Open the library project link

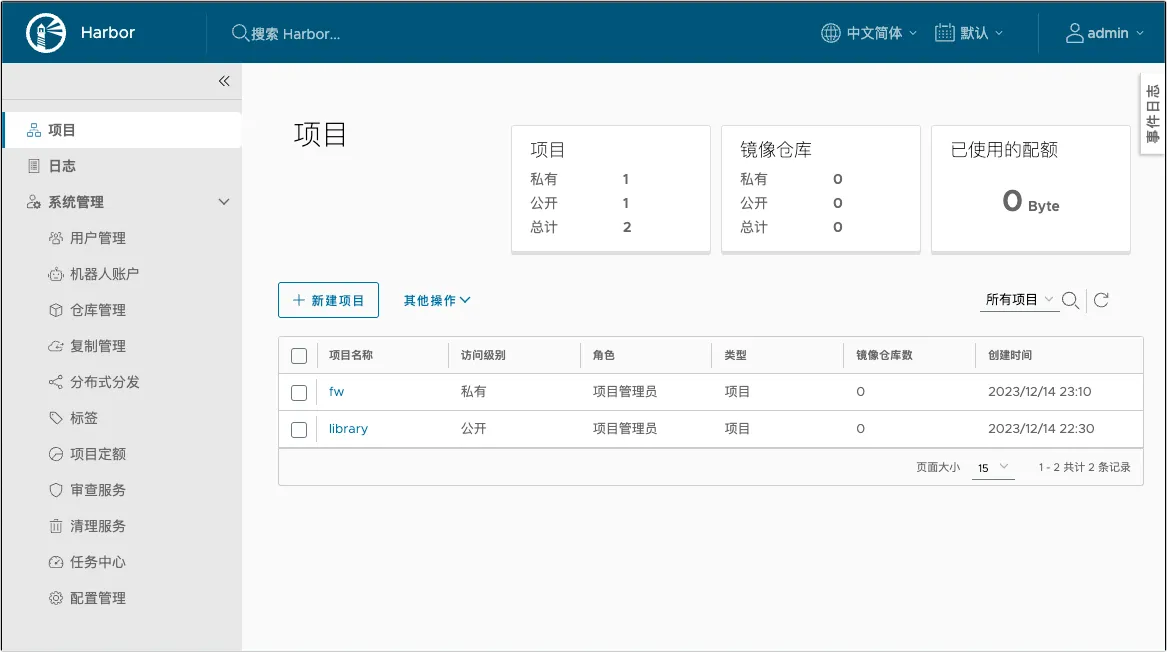pyautogui.click(x=348, y=429)
